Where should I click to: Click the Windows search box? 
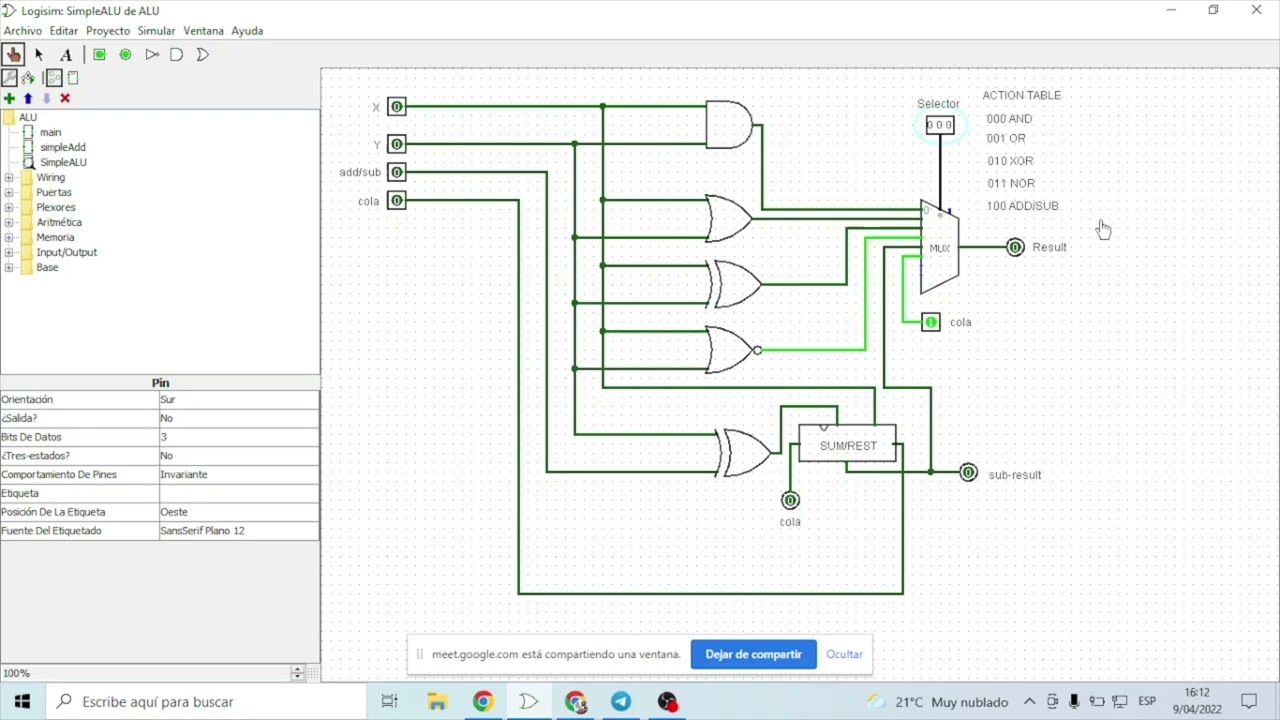[205, 702]
